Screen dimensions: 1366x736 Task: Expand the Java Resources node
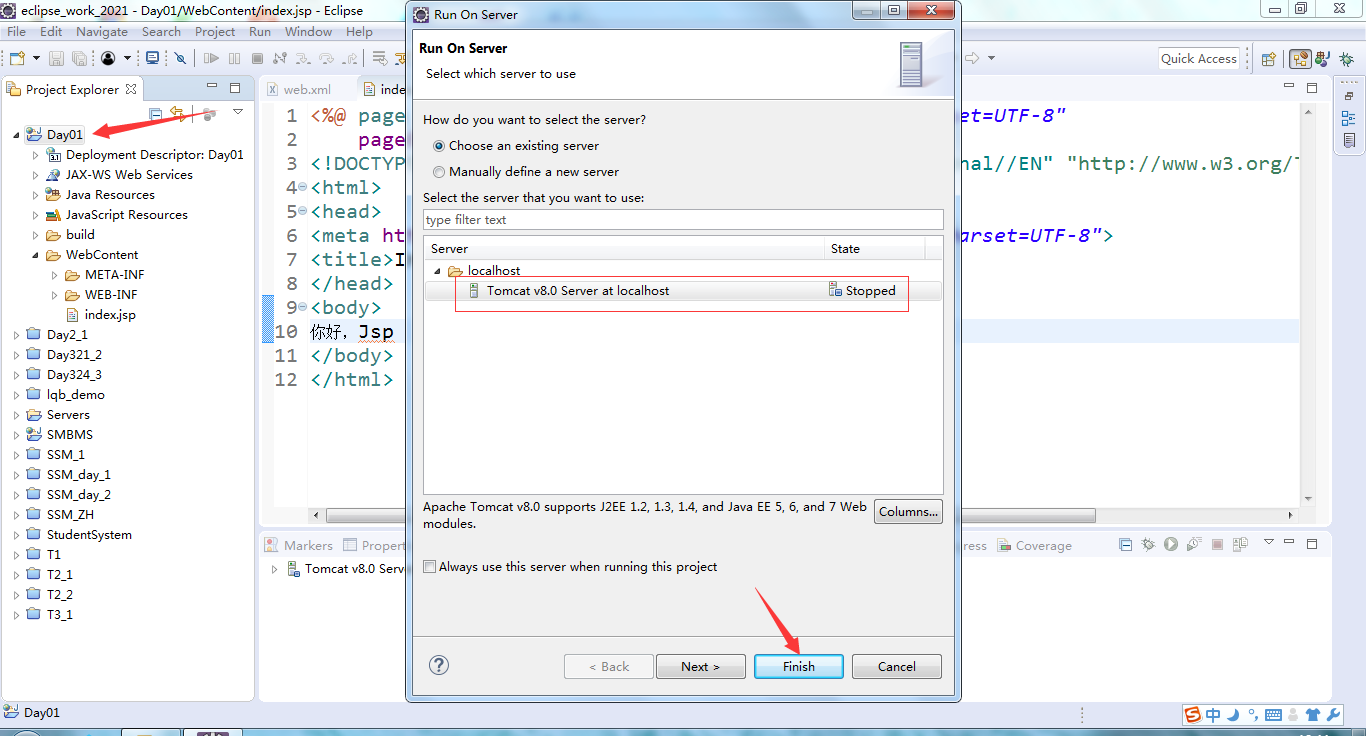[x=36, y=195]
